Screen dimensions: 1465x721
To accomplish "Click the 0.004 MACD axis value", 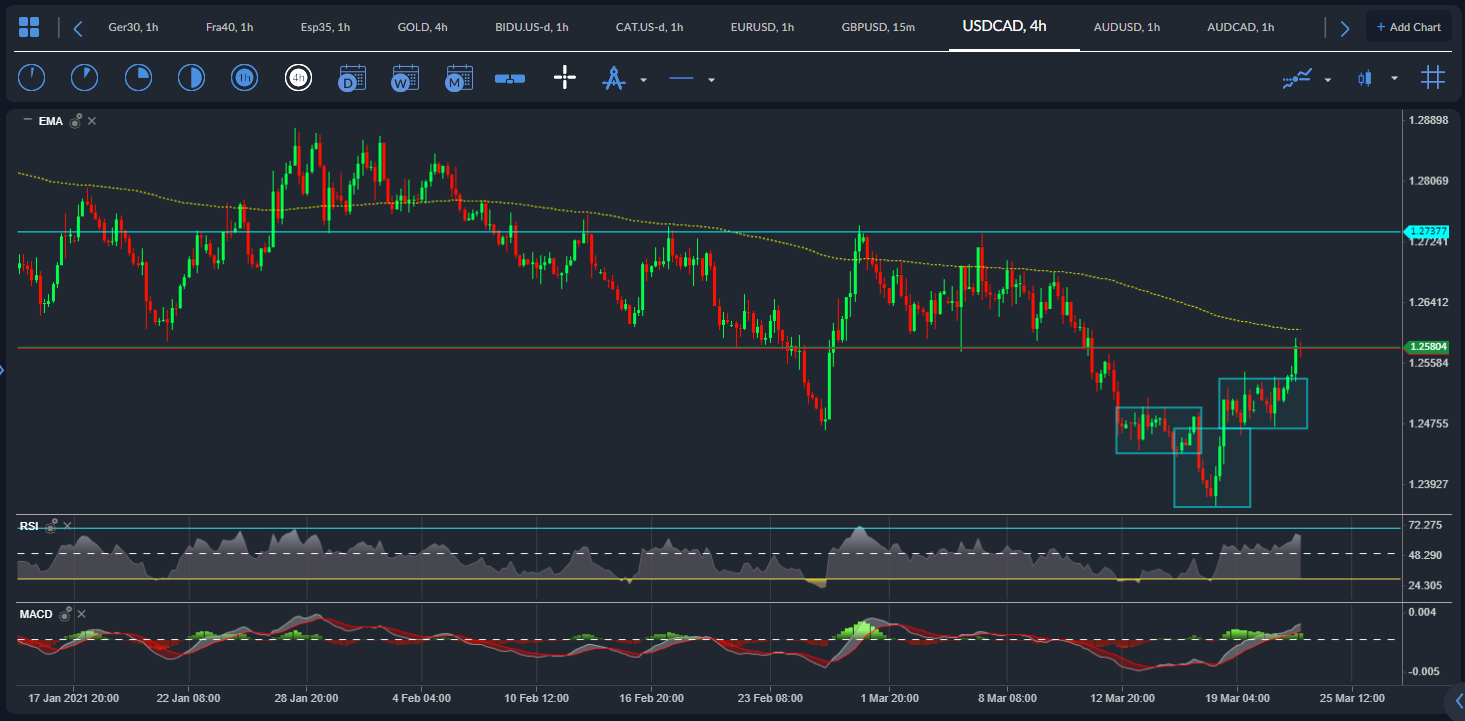I will coord(1422,611).
